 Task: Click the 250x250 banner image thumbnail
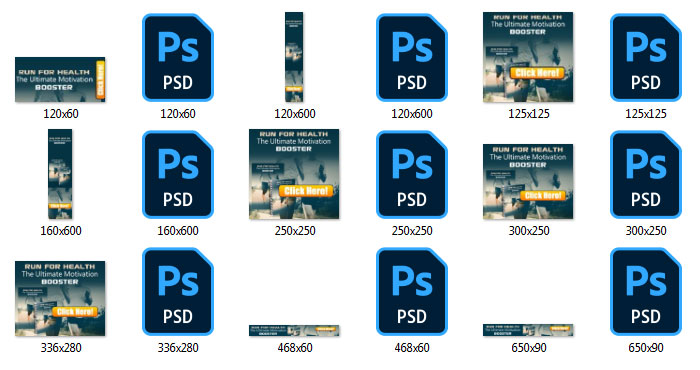click(294, 174)
